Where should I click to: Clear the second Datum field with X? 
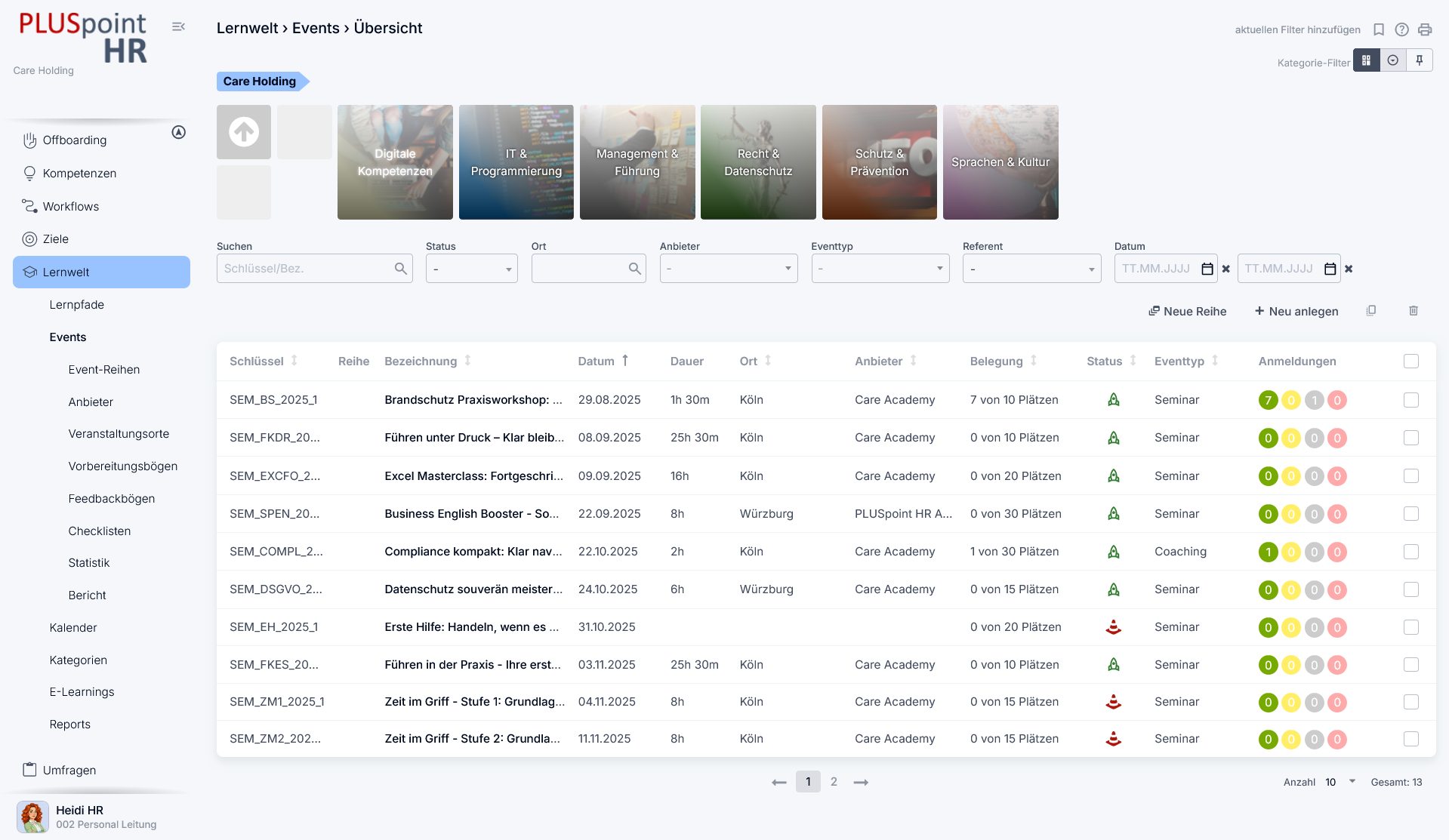[x=1349, y=269]
